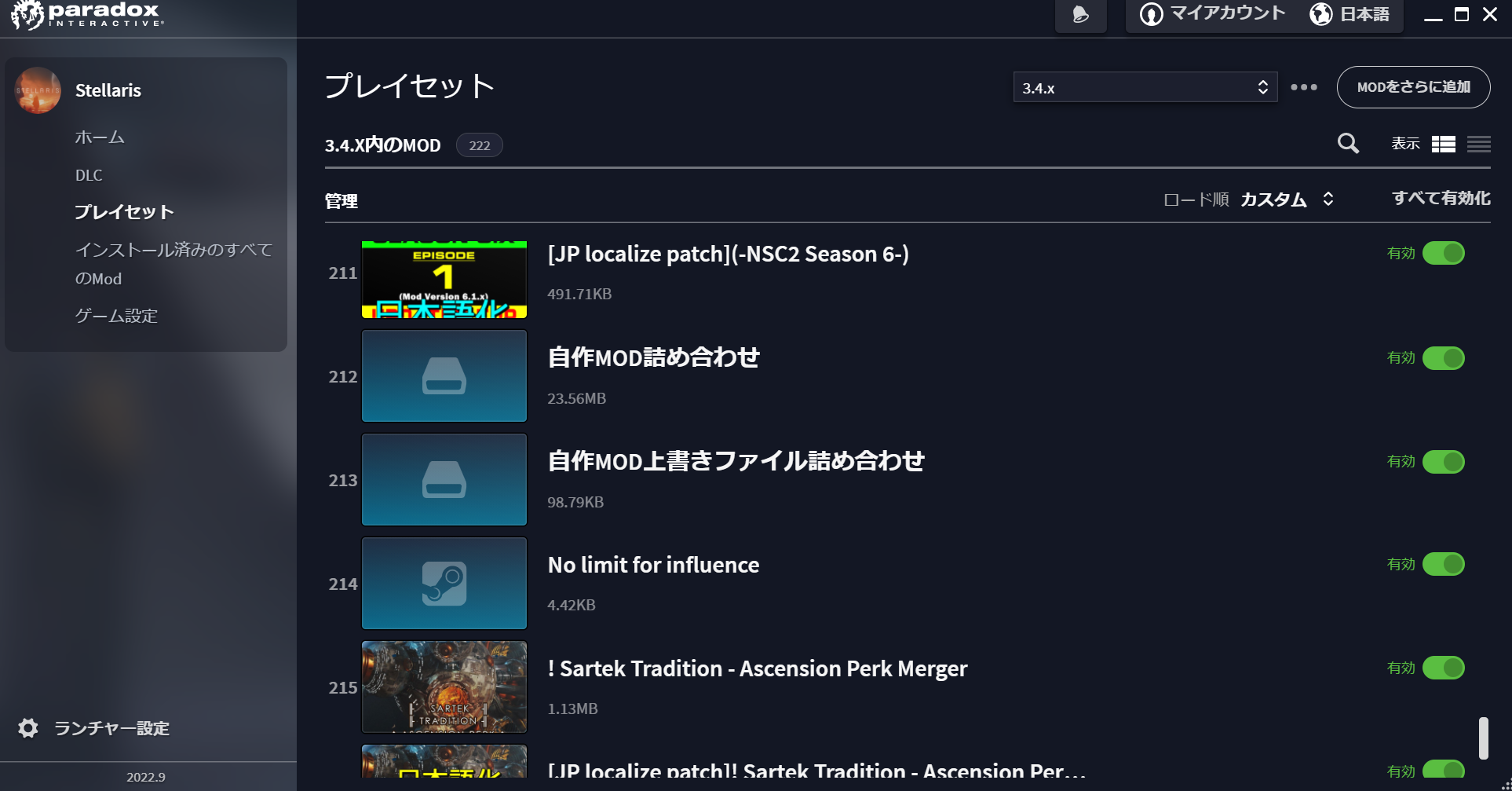Click file size 4.42KB
The image size is (1512, 791).
[x=572, y=605]
